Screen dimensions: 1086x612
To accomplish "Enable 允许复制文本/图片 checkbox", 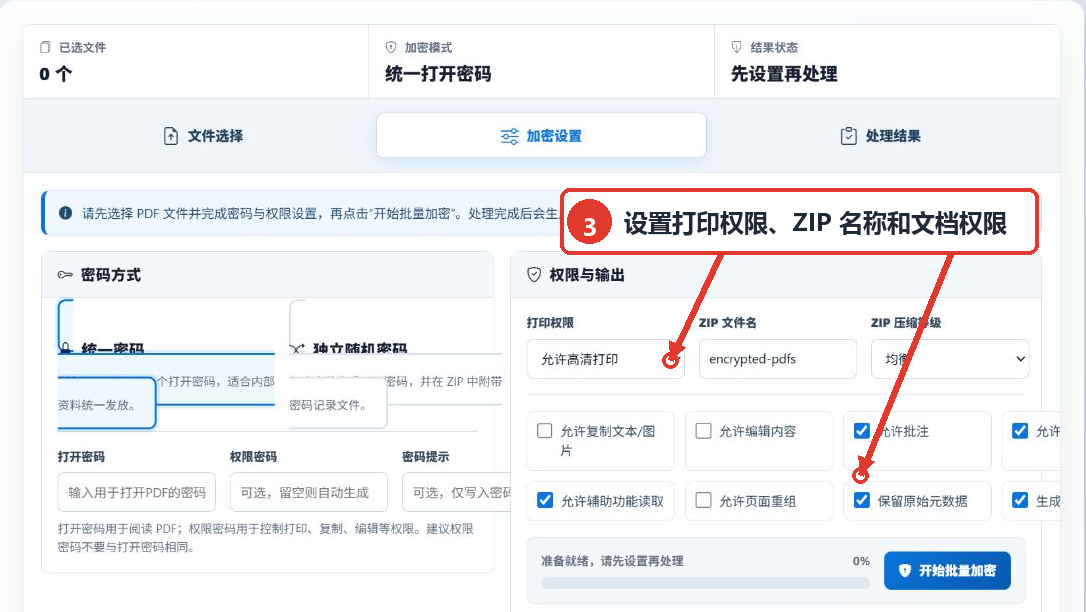I will (545, 431).
